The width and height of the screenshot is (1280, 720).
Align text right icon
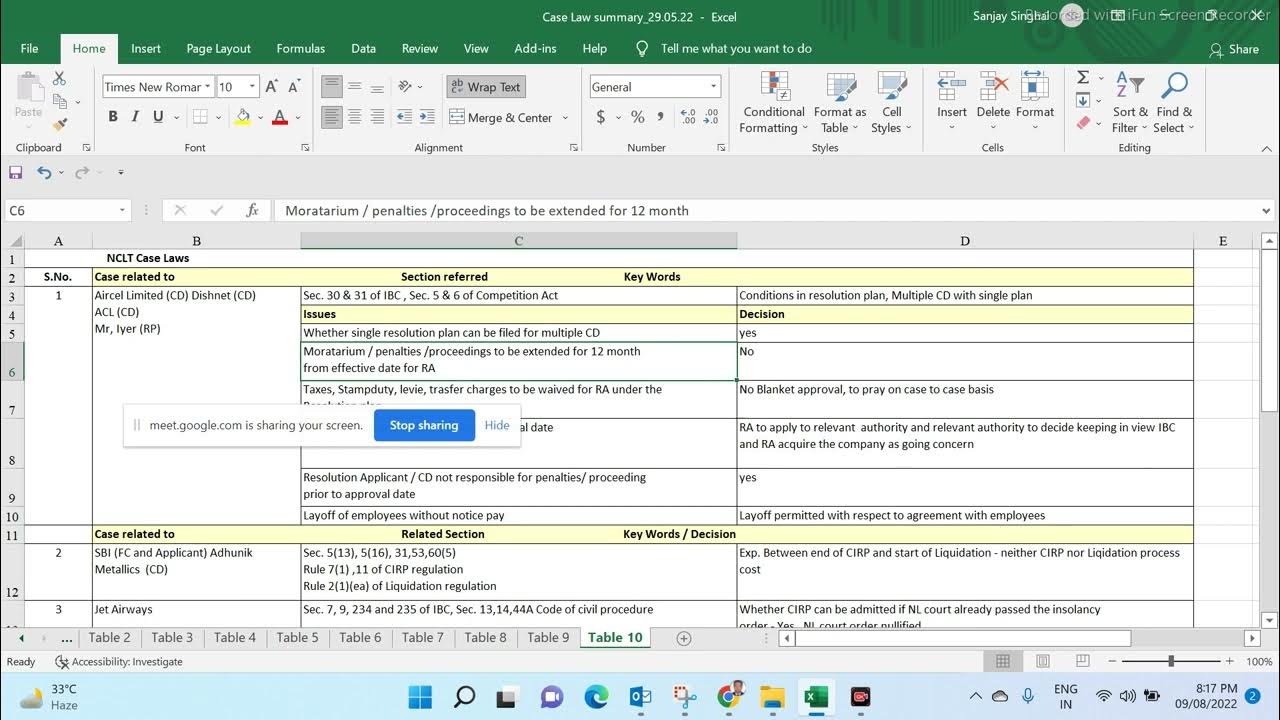376,117
